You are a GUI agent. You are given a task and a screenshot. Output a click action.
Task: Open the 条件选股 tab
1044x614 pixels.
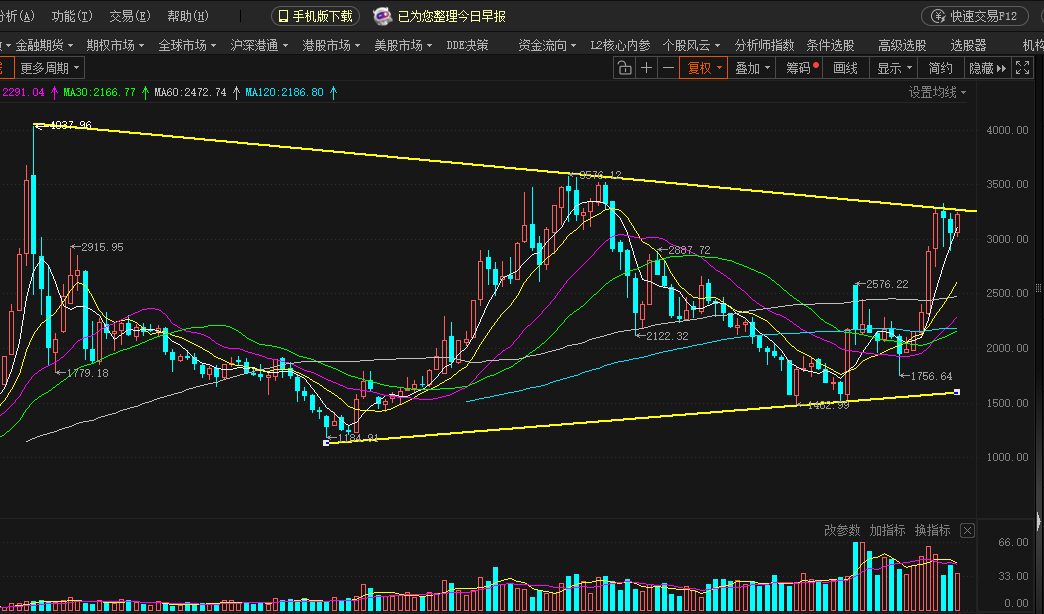830,45
